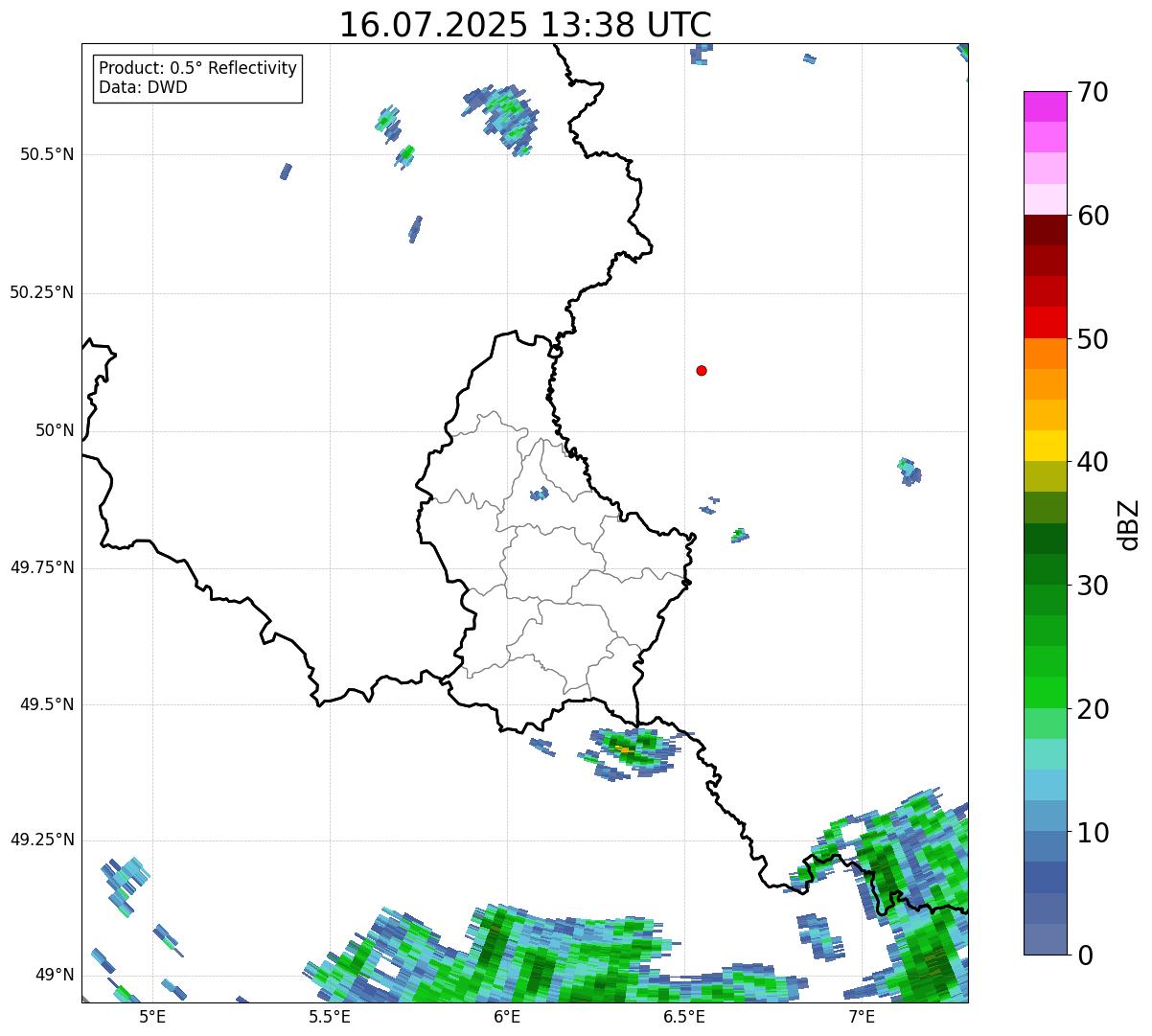The height and width of the screenshot is (1036, 1152).
Task: Click the 50.25°N latitude label
Action: click(x=42, y=292)
